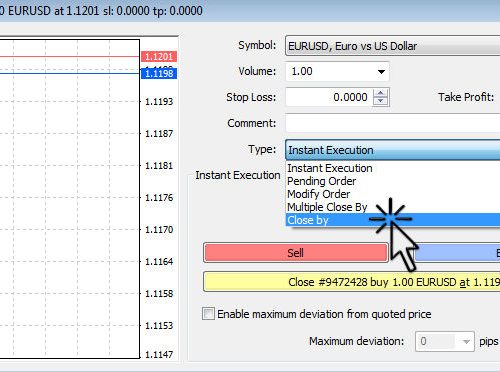500x372 pixels.
Task: Select Instant Execution from the Type list
Action: pos(393,168)
